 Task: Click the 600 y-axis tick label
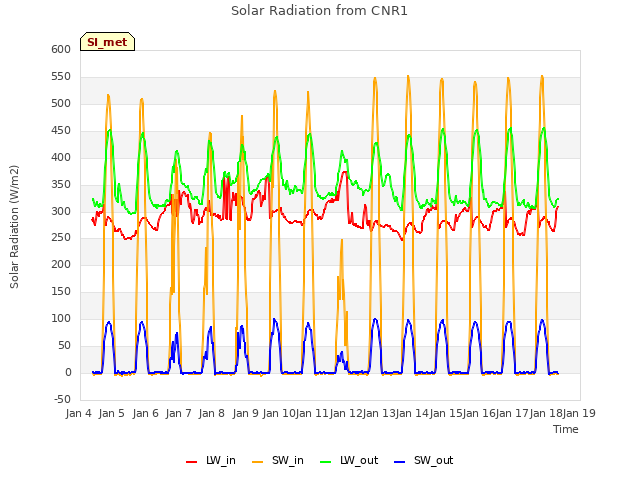point(61,49)
